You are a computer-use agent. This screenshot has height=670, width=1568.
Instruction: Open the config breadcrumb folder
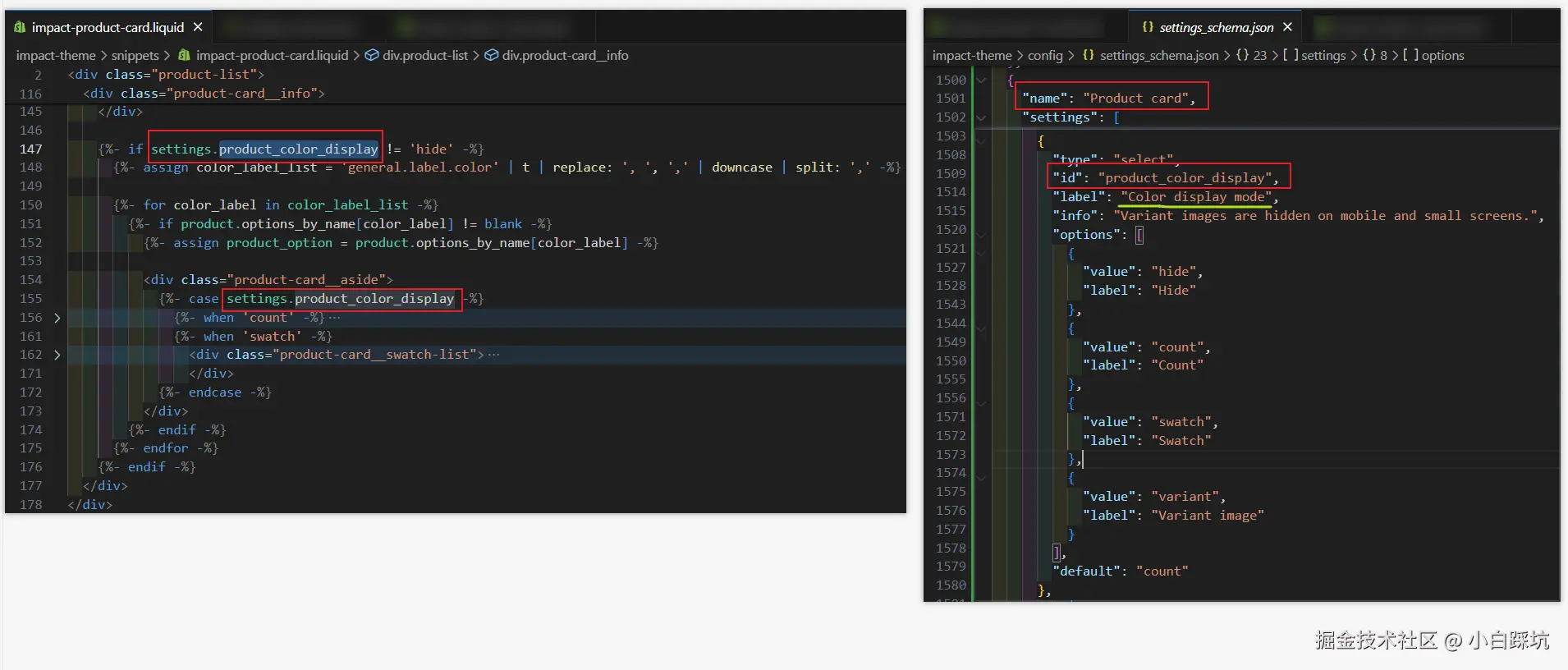coord(1045,55)
